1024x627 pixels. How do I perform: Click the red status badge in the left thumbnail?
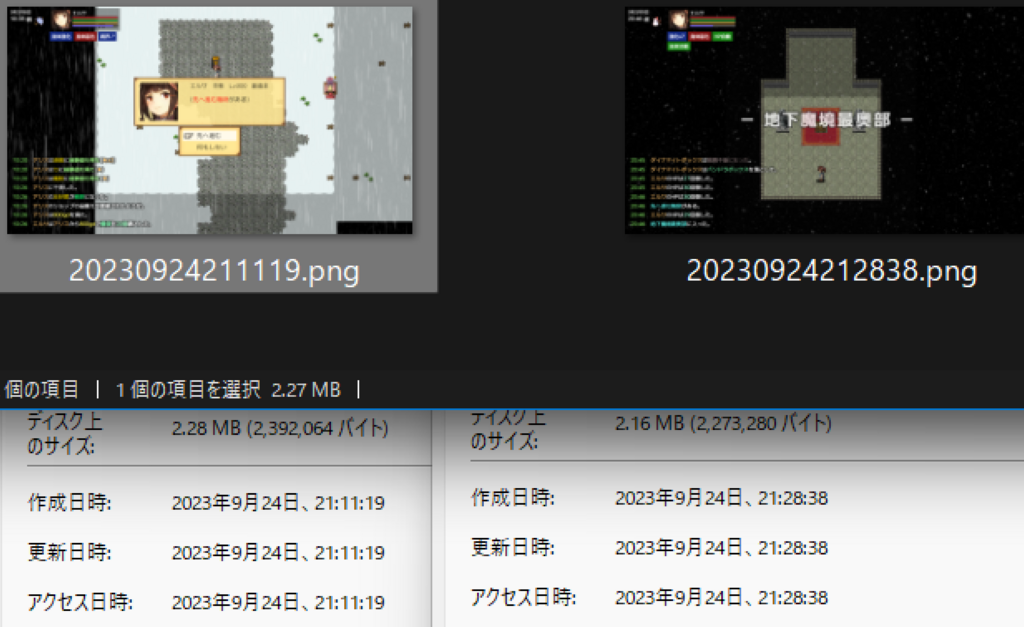pos(86,36)
